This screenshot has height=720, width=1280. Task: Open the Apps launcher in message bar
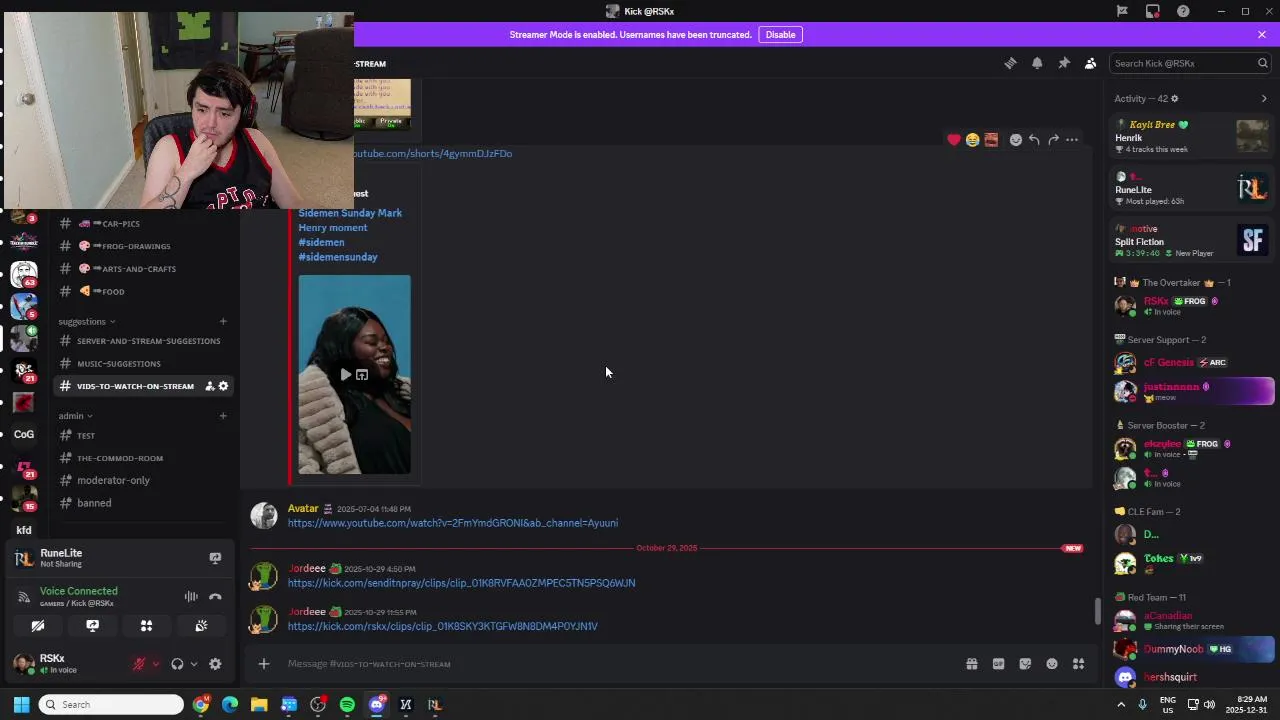[1078, 664]
